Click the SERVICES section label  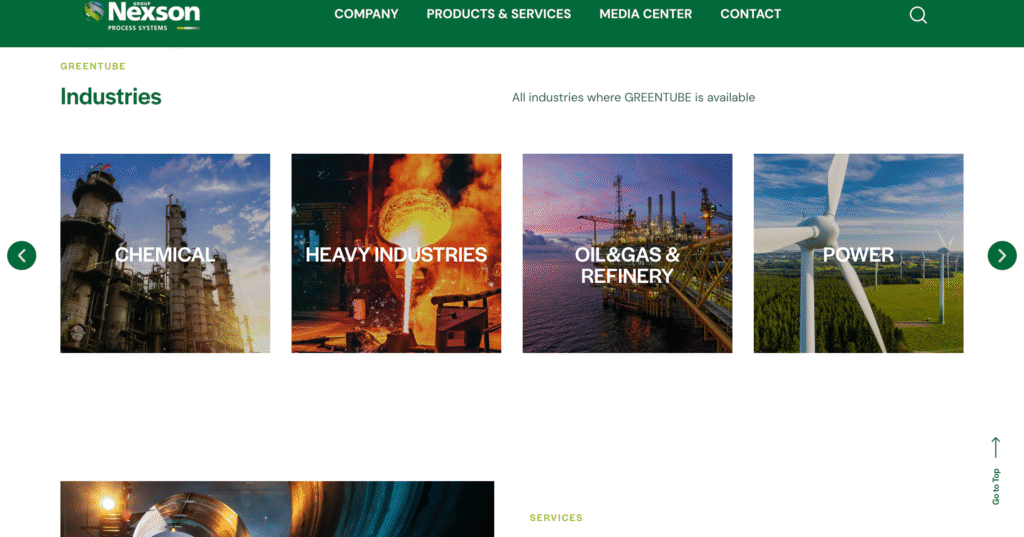(556, 518)
